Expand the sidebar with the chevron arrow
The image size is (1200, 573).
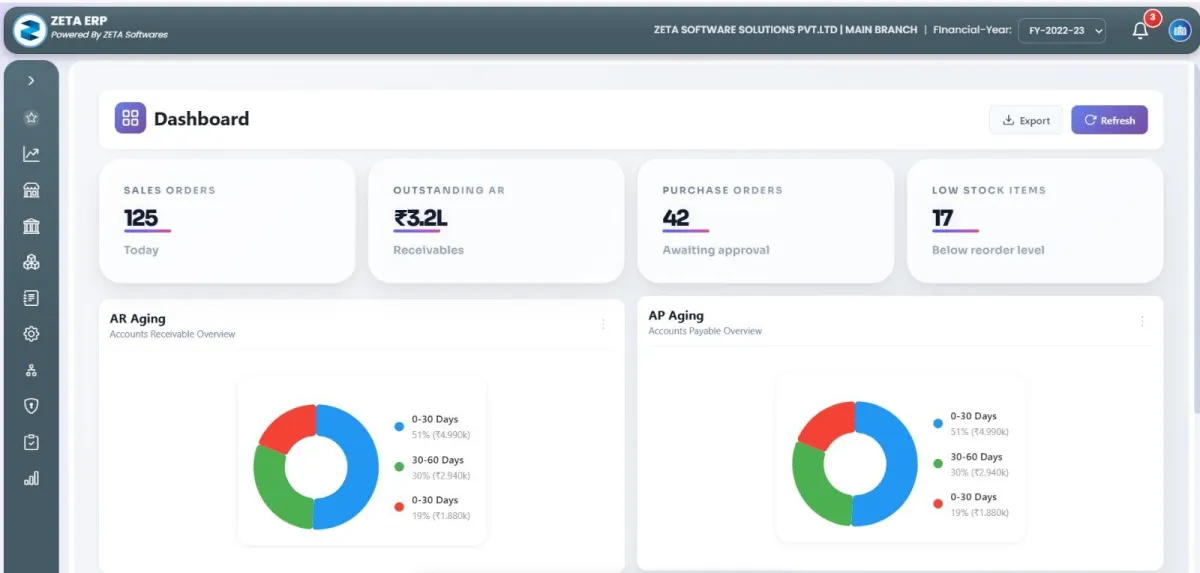[x=31, y=80]
